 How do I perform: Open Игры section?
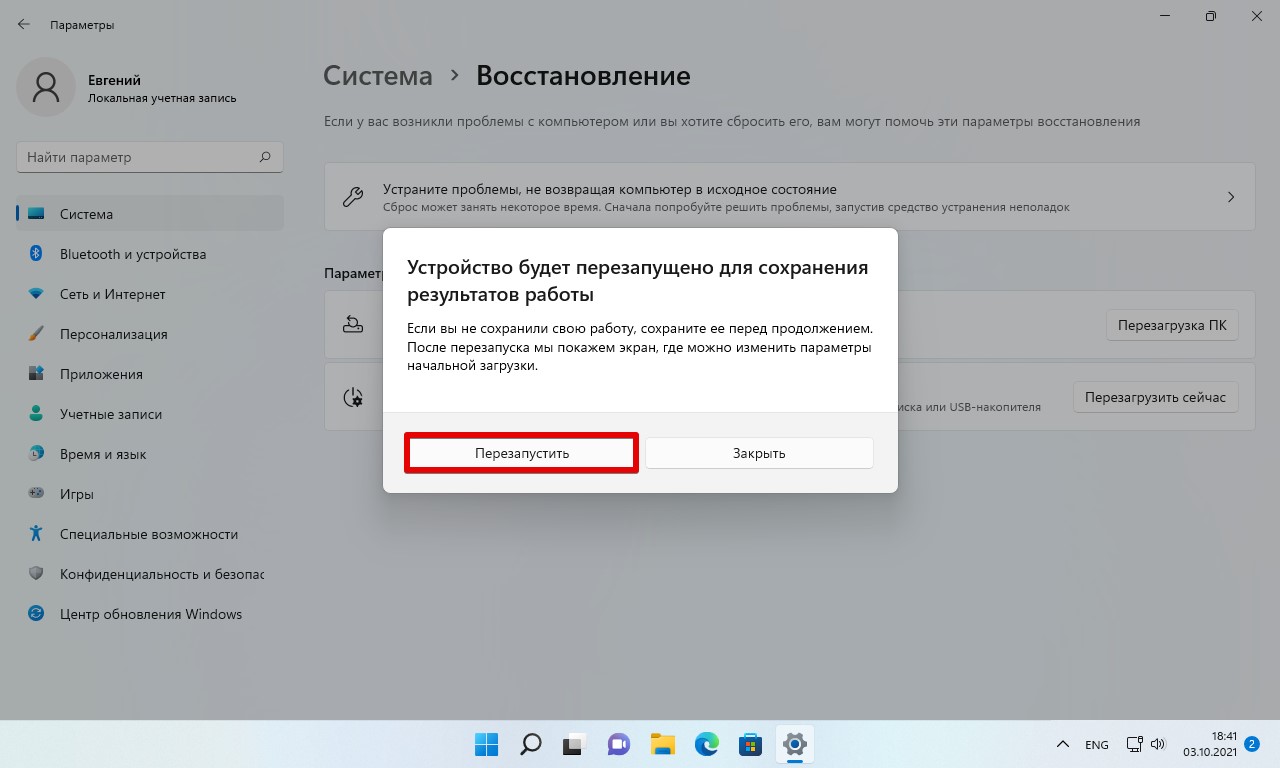(150, 494)
